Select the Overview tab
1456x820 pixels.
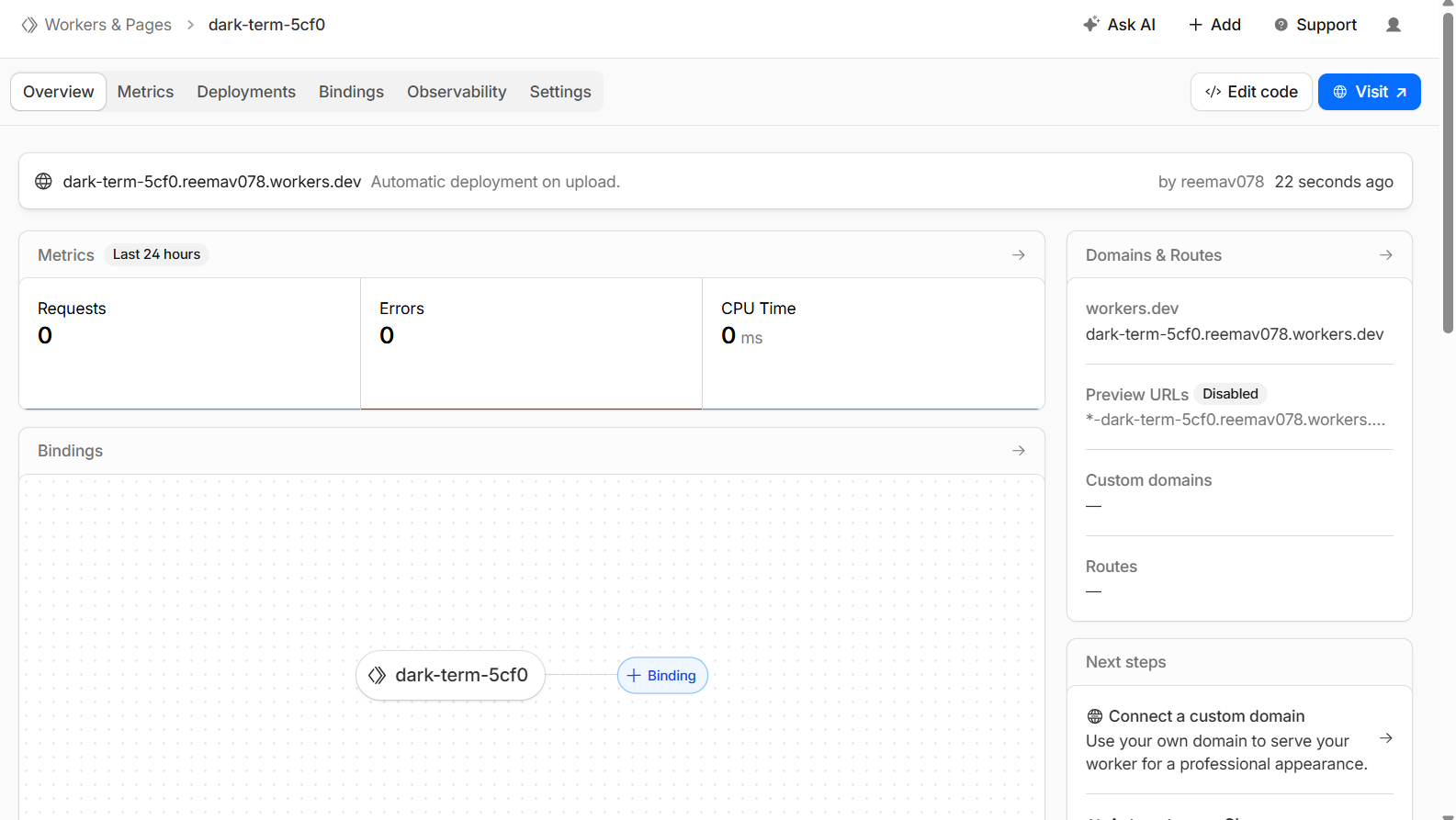[59, 92]
